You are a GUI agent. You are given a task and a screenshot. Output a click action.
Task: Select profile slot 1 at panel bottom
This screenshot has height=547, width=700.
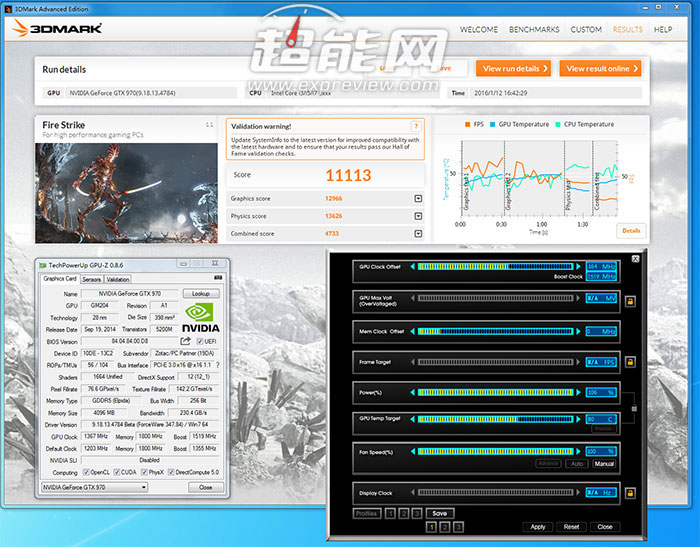click(431, 527)
